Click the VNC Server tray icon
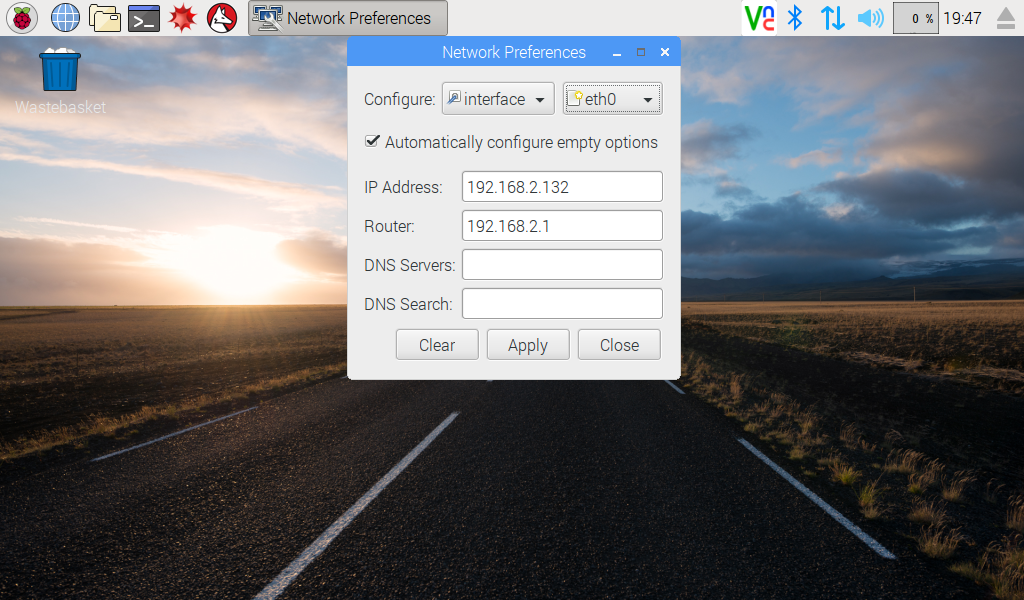 [x=760, y=18]
